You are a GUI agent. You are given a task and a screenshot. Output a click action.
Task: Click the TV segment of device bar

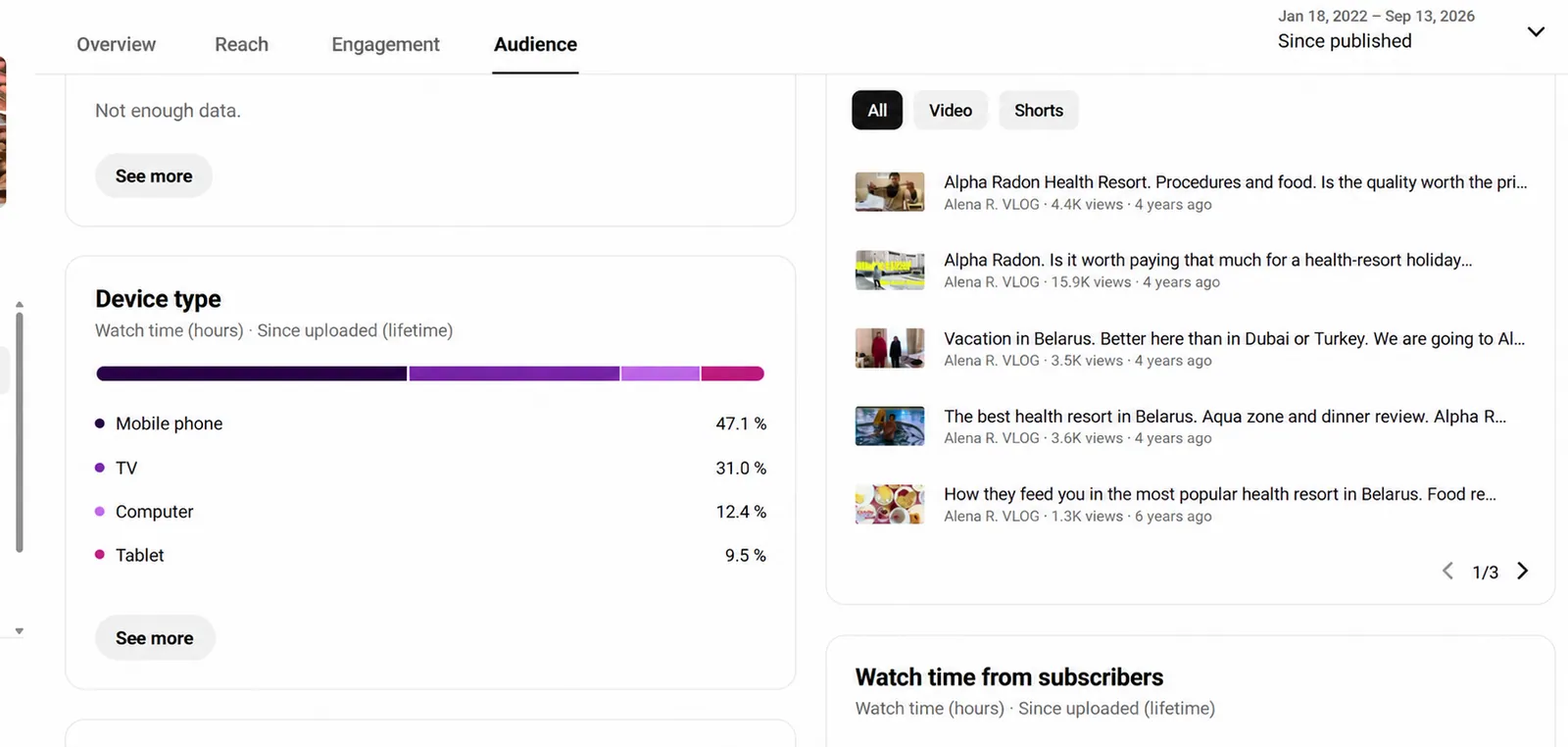[x=514, y=373]
